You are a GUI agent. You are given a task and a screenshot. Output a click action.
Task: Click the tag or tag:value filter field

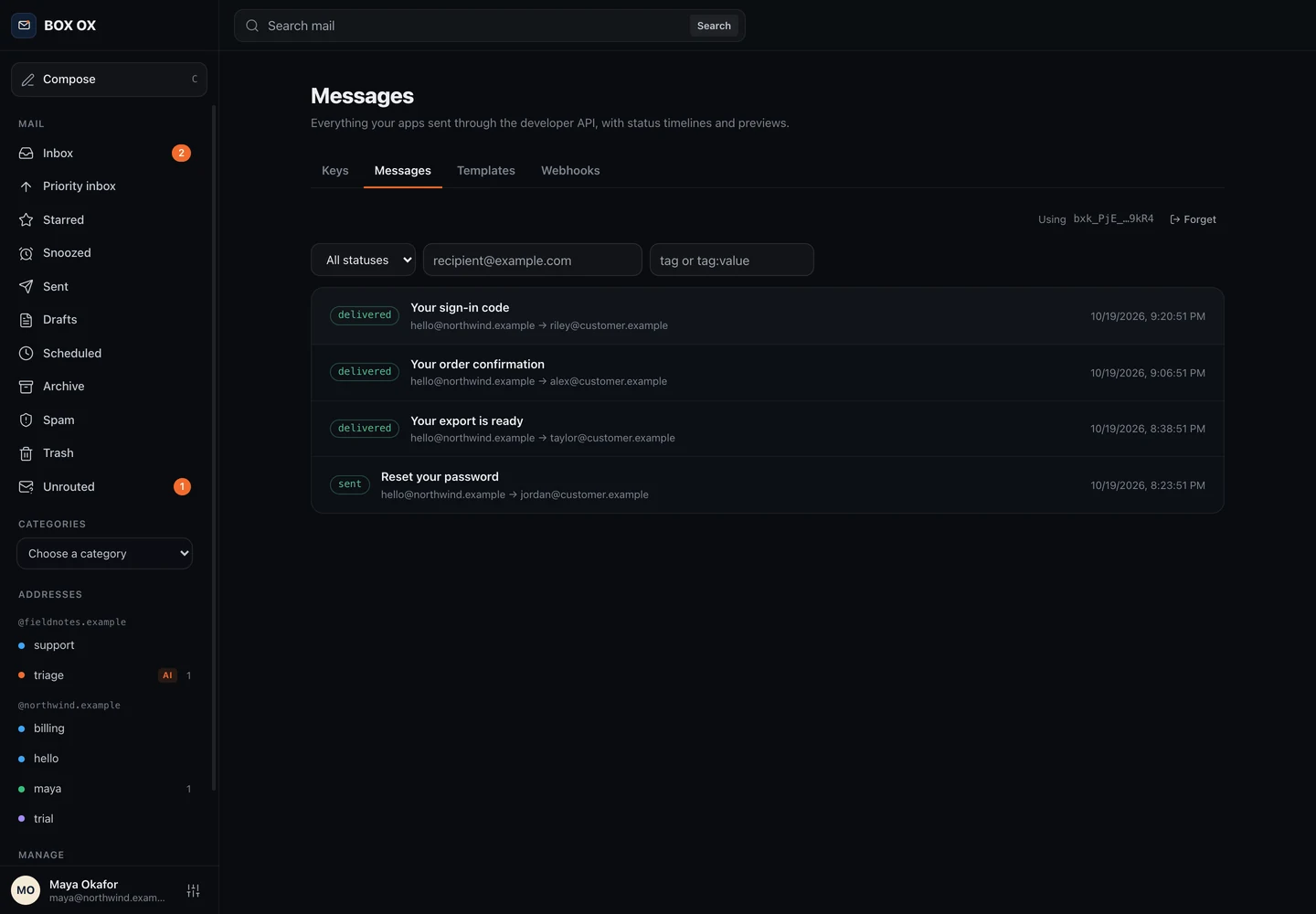(x=732, y=260)
